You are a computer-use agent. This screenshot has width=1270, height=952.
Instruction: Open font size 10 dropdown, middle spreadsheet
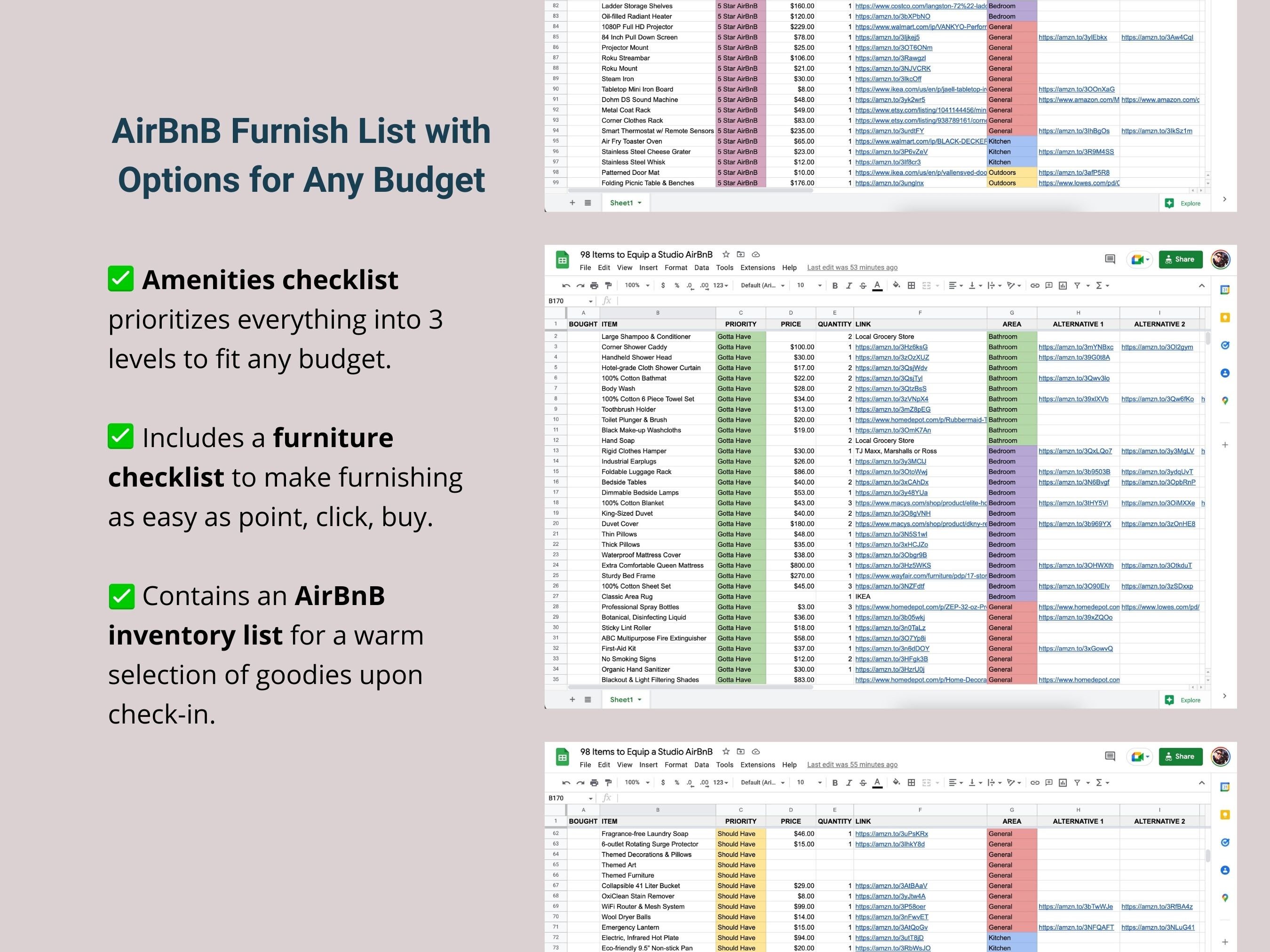809,285
